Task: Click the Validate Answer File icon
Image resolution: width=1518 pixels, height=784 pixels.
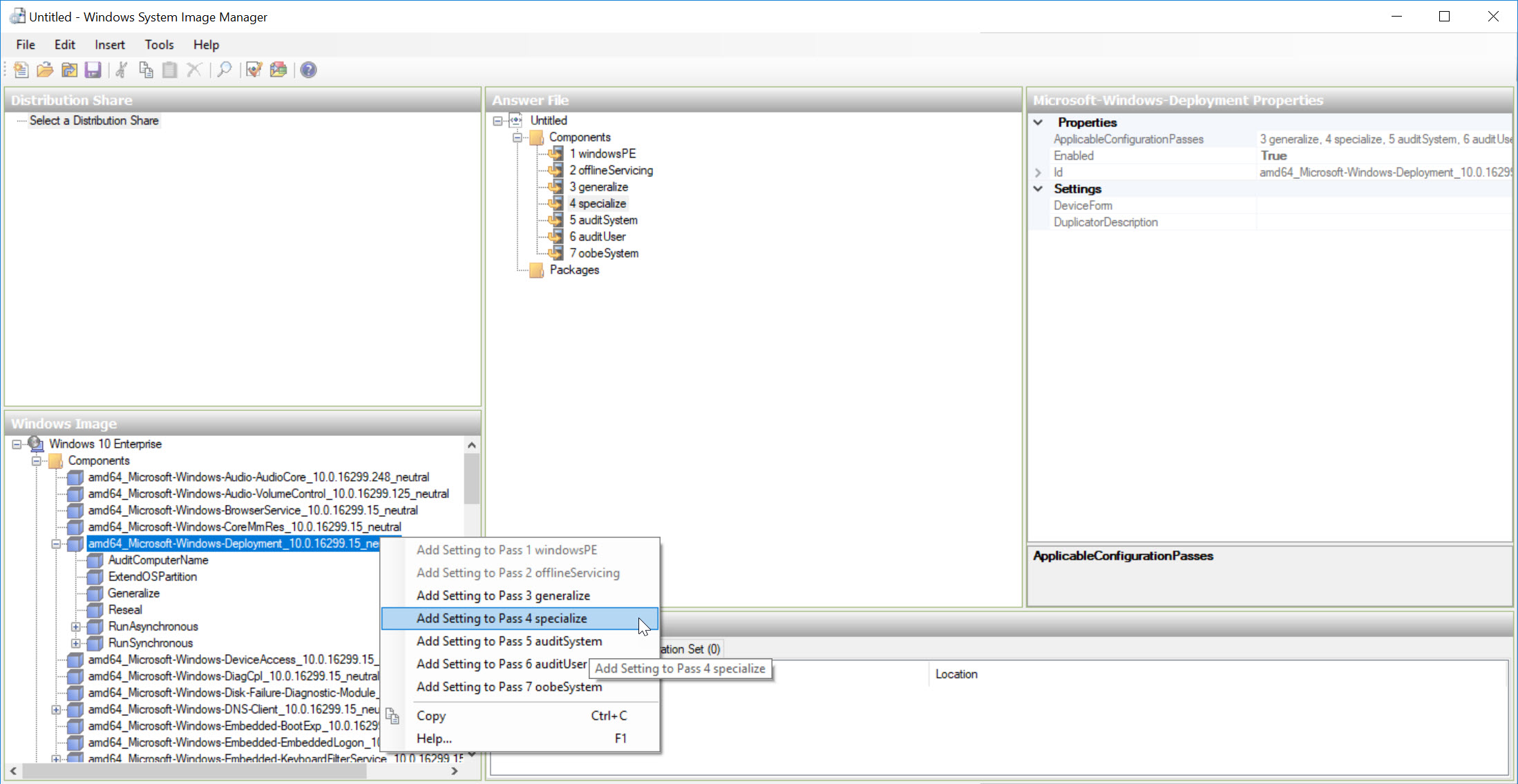Action: pyautogui.click(x=254, y=70)
